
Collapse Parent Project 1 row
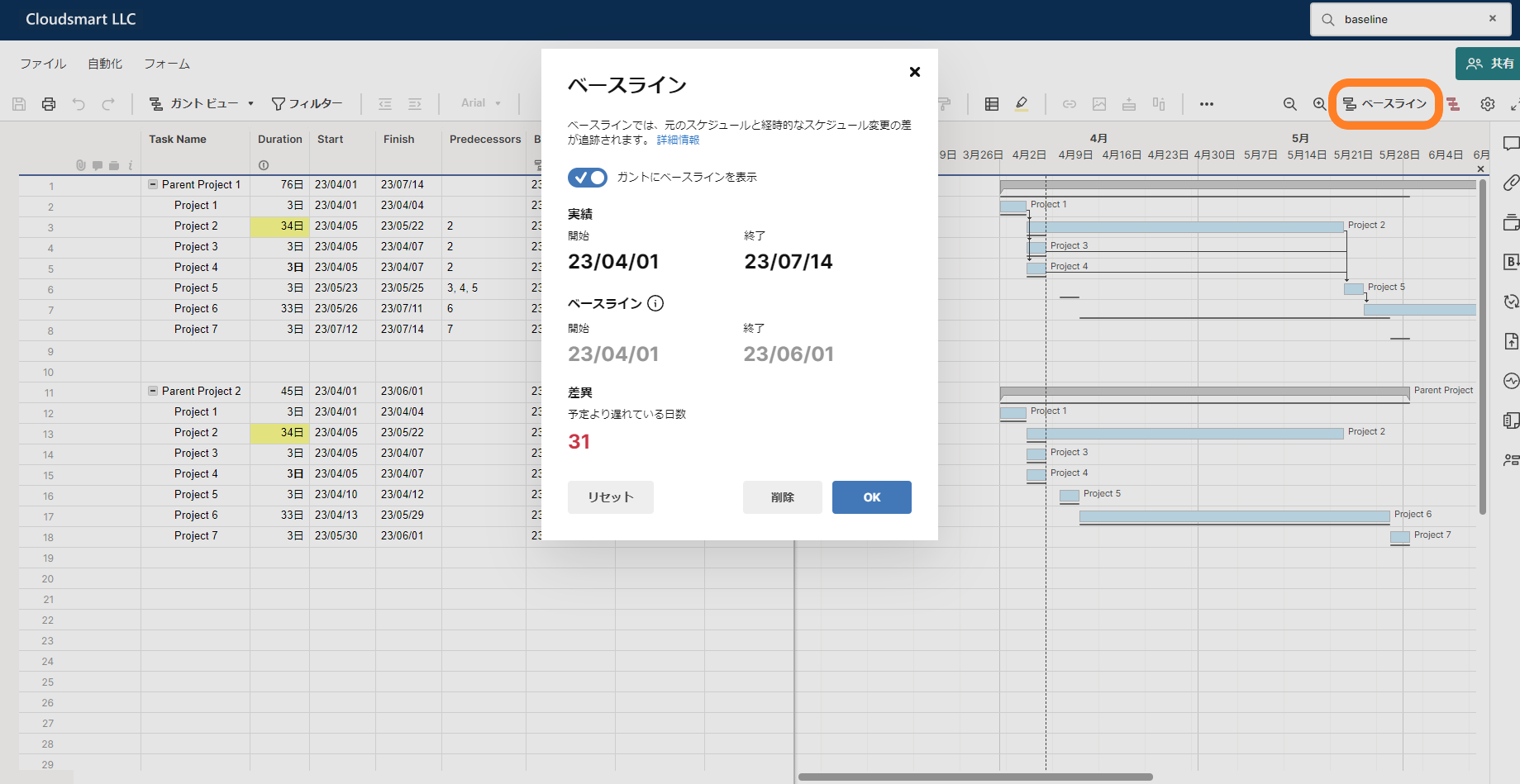point(151,184)
